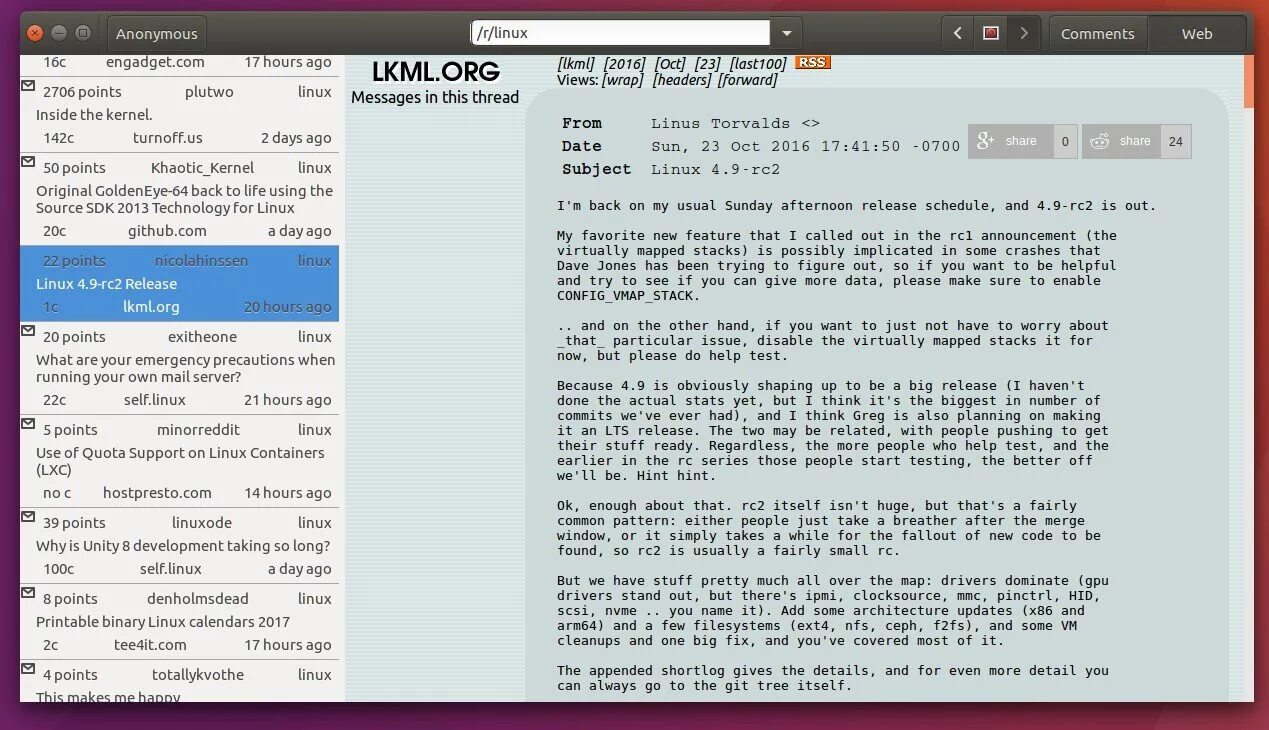Click author name totallykvothe
The width and height of the screenshot is (1269, 730).
[x=198, y=675]
